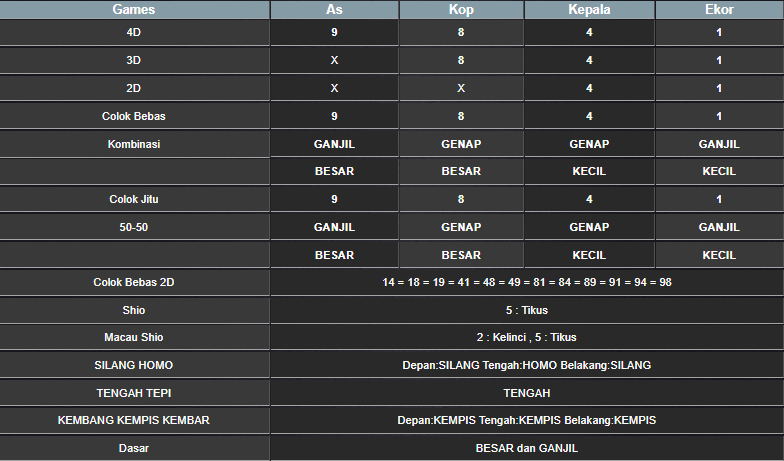The height and width of the screenshot is (461, 784).
Task: Click BESAR under Kop below 50-50 row
Action: [461, 256]
